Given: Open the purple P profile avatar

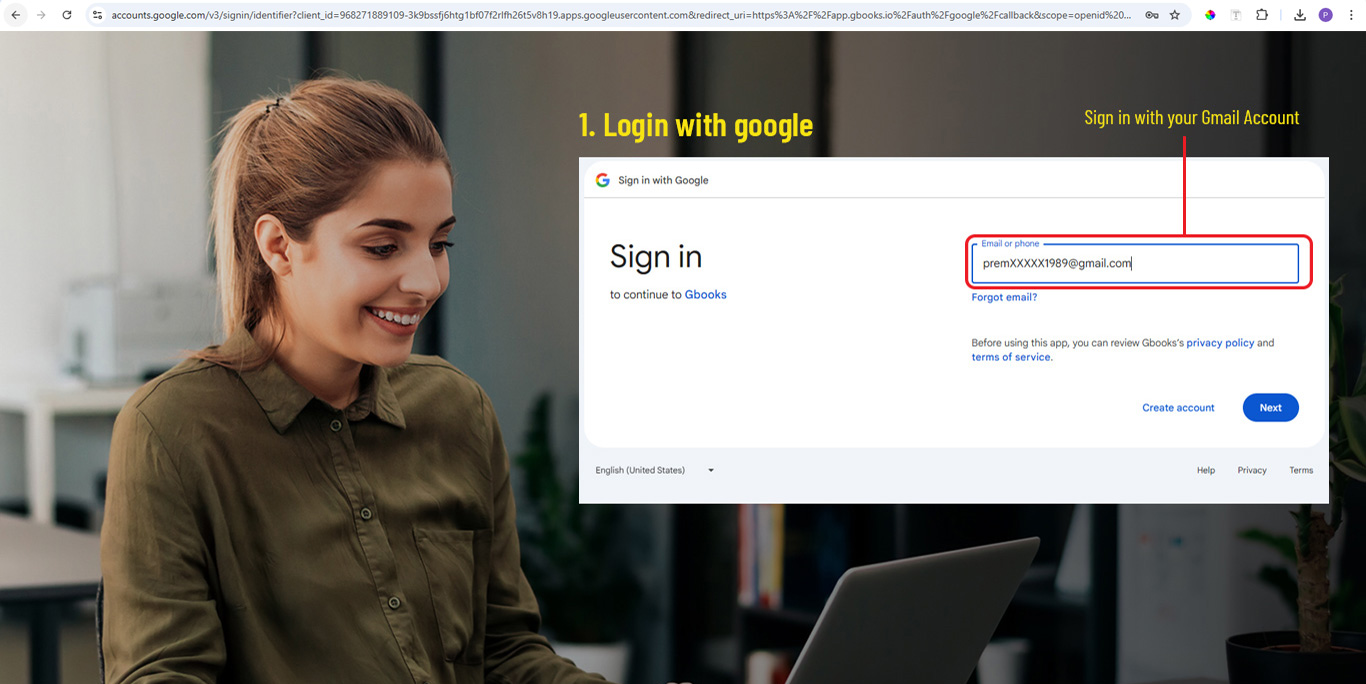Looking at the screenshot, I should [1326, 15].
